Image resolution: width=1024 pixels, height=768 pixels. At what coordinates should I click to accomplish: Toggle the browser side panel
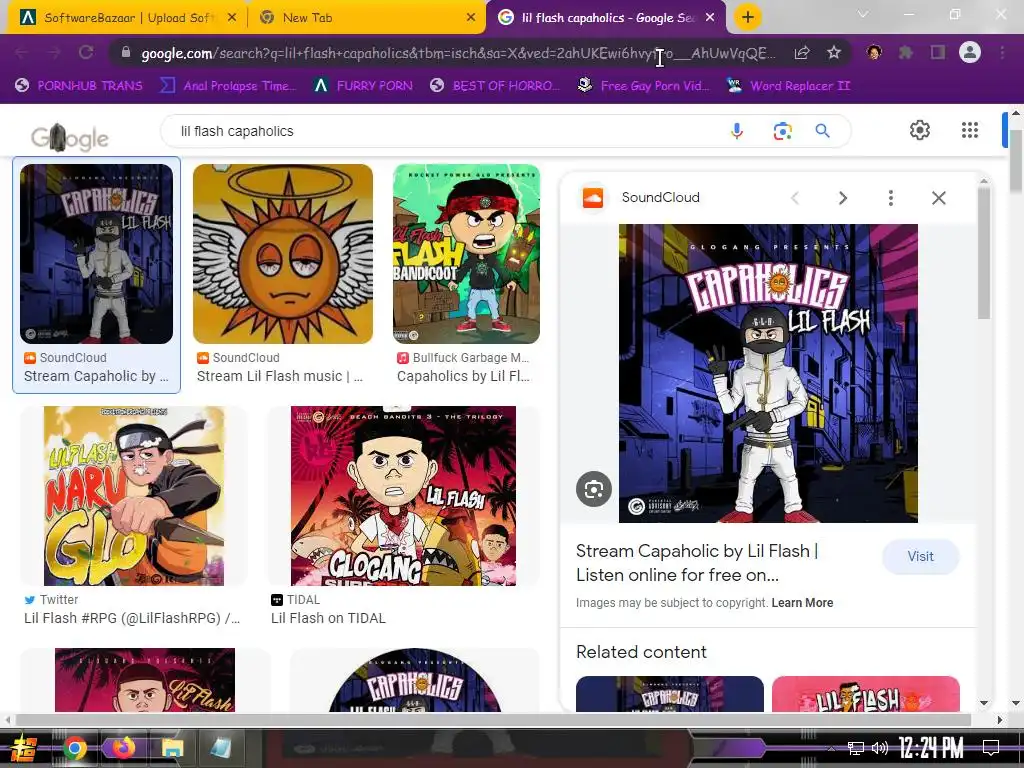click(x=938, y=53)
